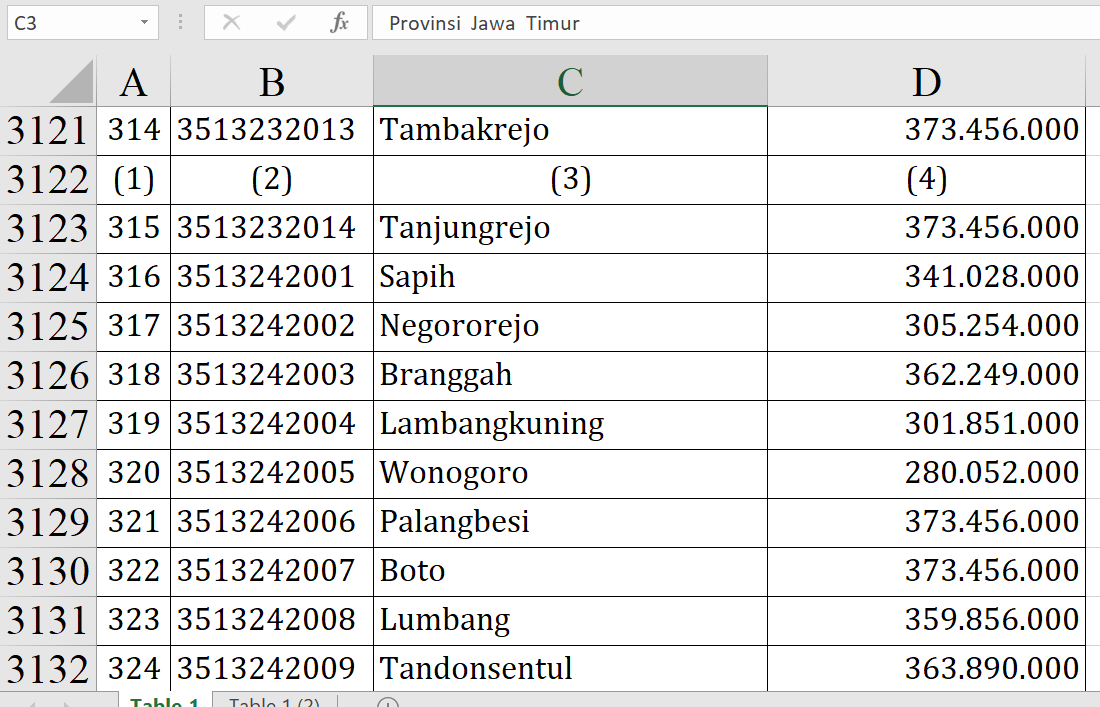Select the cell containing Tandonsentul
The width and height of the screenshot is (1100, 707).
click(x=570, y=668)
